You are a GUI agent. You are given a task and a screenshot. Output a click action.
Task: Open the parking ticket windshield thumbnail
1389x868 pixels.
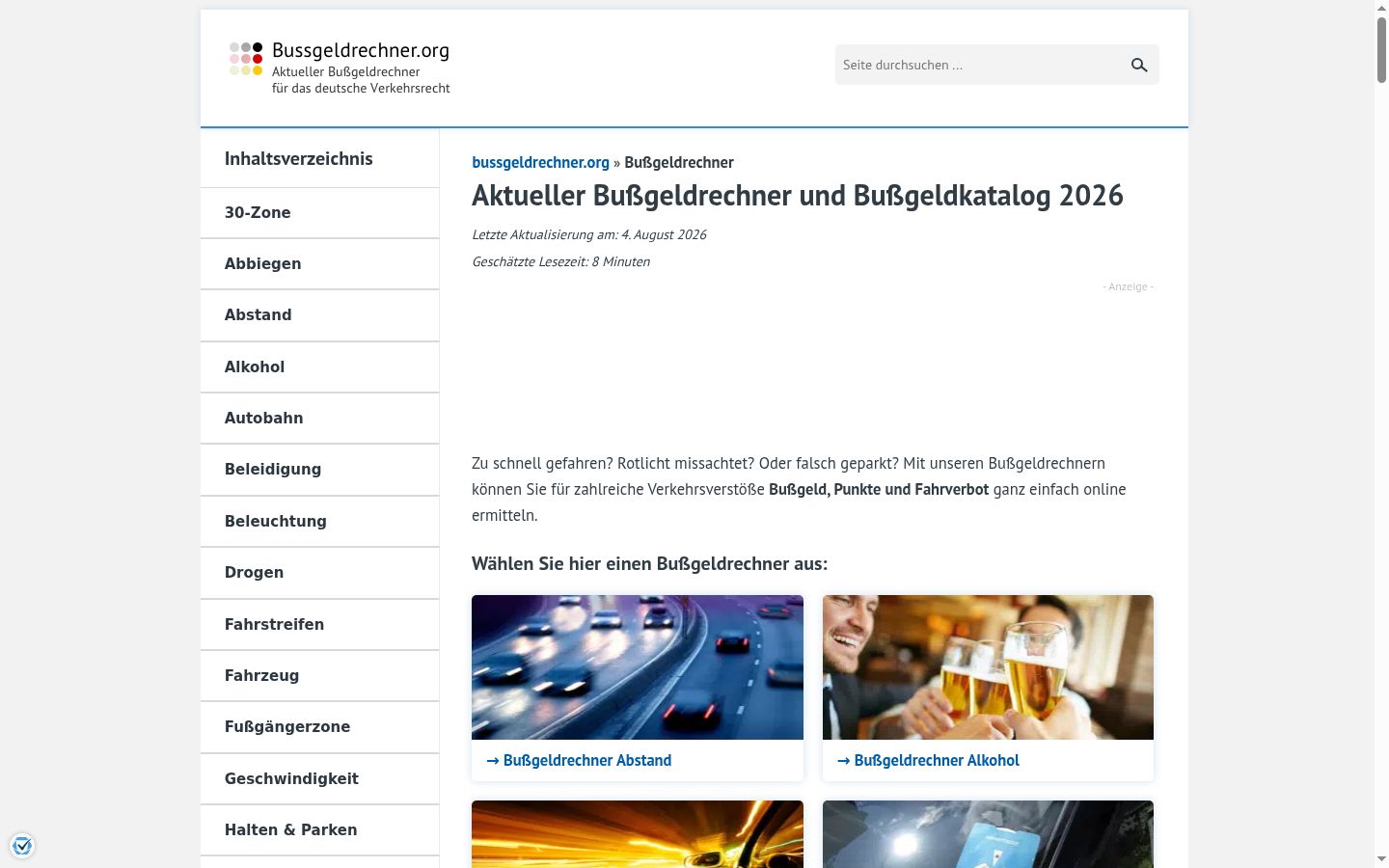click(988, 834)
